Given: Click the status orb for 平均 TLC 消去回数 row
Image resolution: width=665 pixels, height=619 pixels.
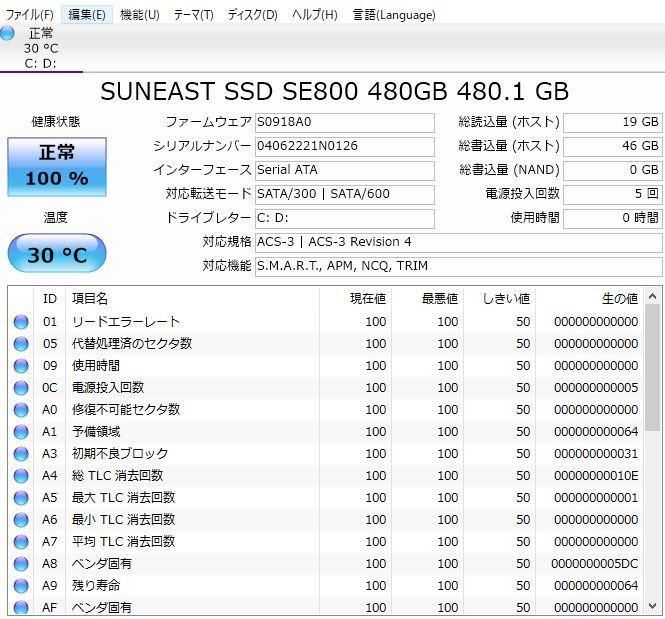Looking at the screenshot, I should pyautogui.click(x=21, y=542).
